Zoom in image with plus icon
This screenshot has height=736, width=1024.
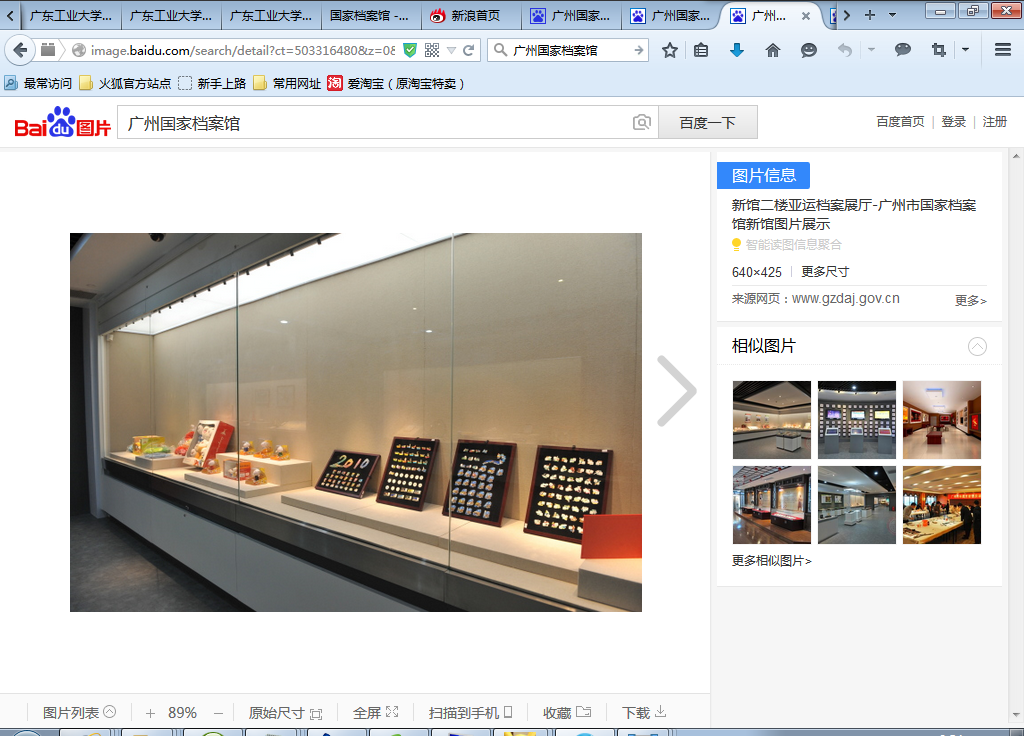(150, 713)
